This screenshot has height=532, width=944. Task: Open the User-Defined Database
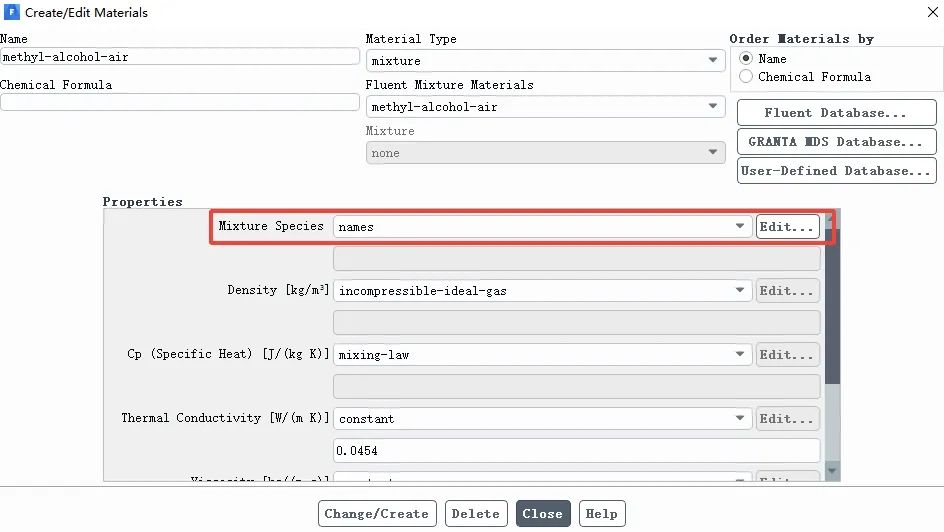[836, 171]
